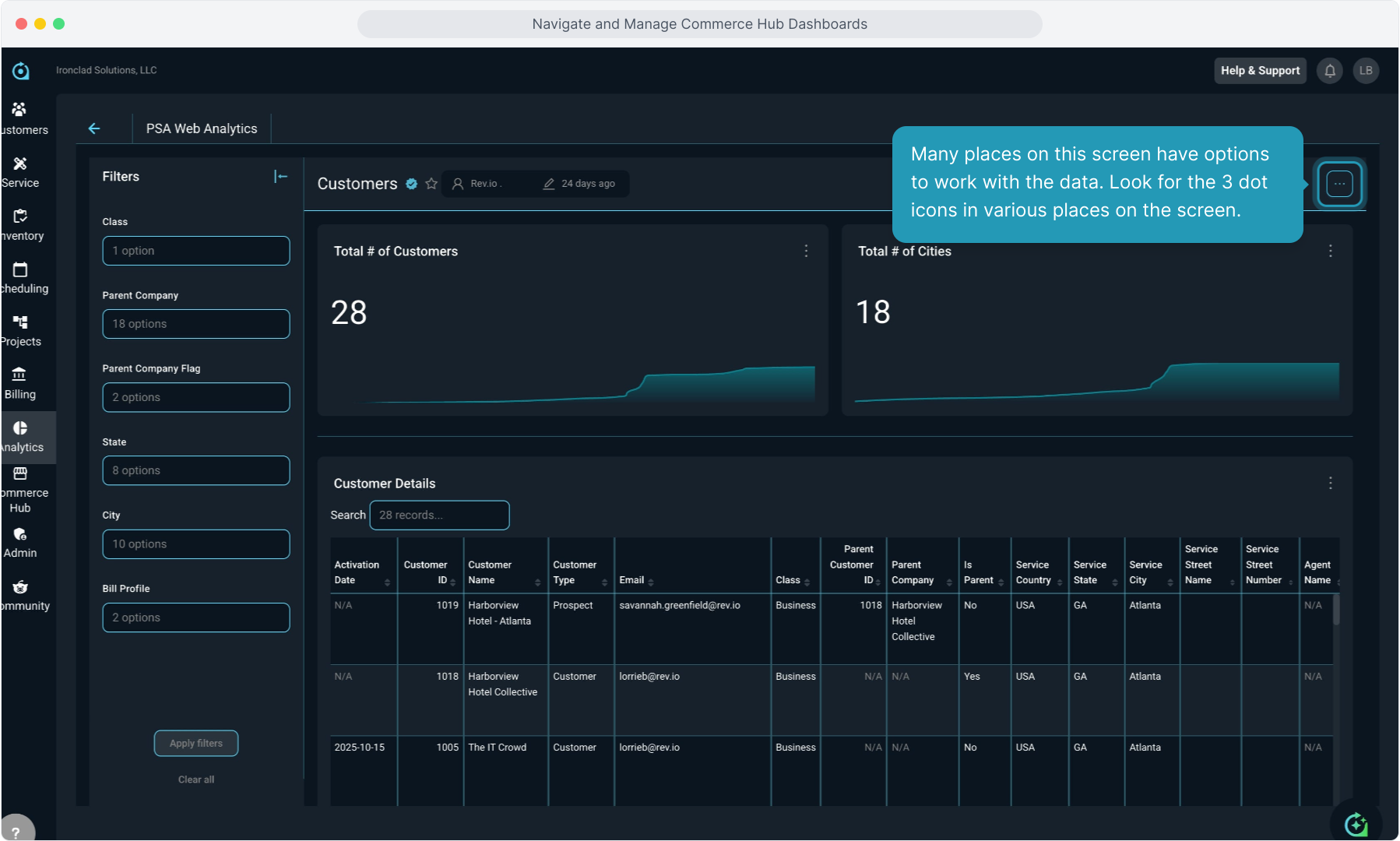Click the Apply filters button
The height and width of the screenshot is (841, 1400).
(196, 744)
